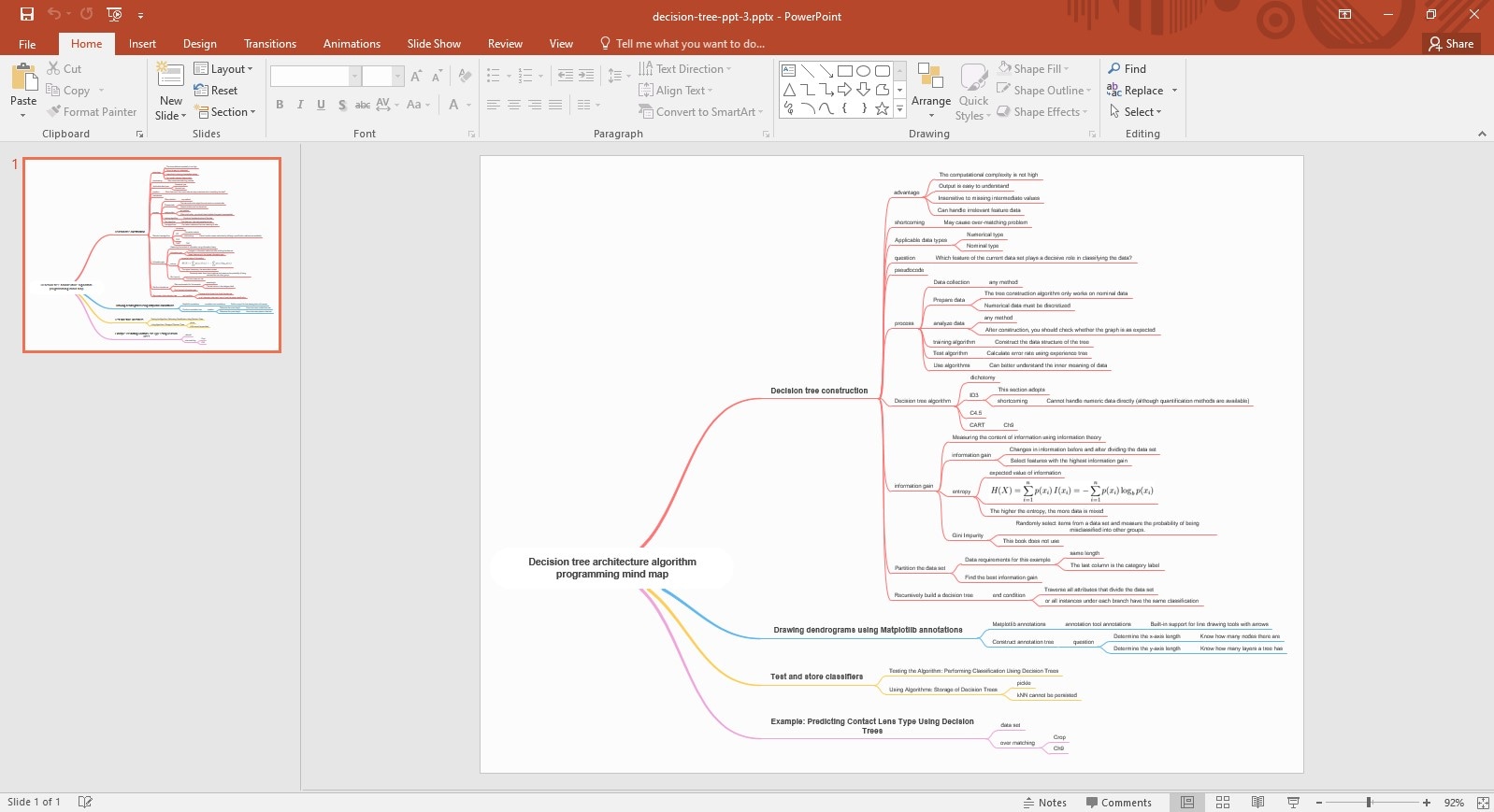Open the Layout dropdown
This screenshot has width=1494, height=812.
click(x=223, y=69)
